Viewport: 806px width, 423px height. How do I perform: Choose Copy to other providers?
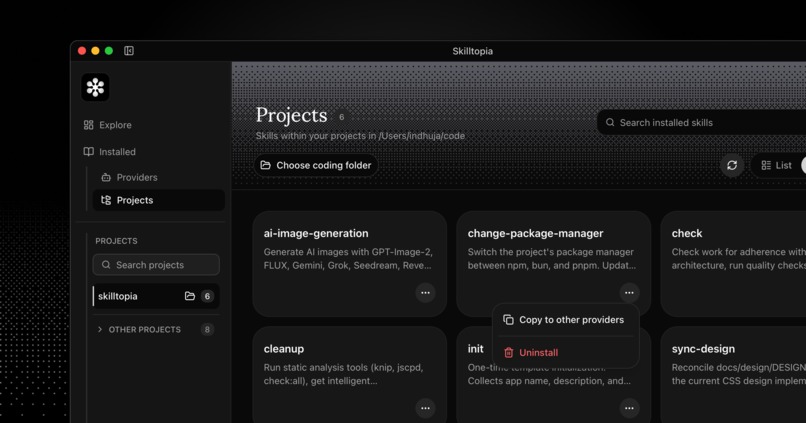(565, 320)
